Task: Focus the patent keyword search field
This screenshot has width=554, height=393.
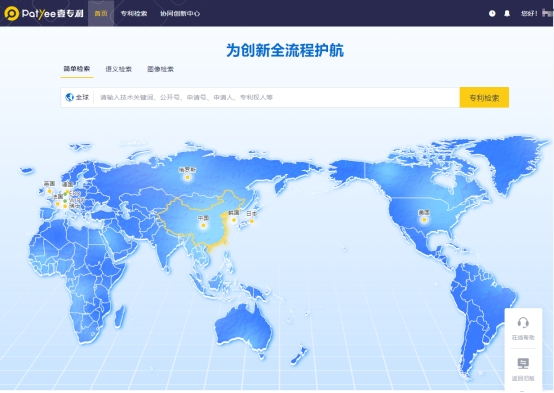Action: pos(276,97)
